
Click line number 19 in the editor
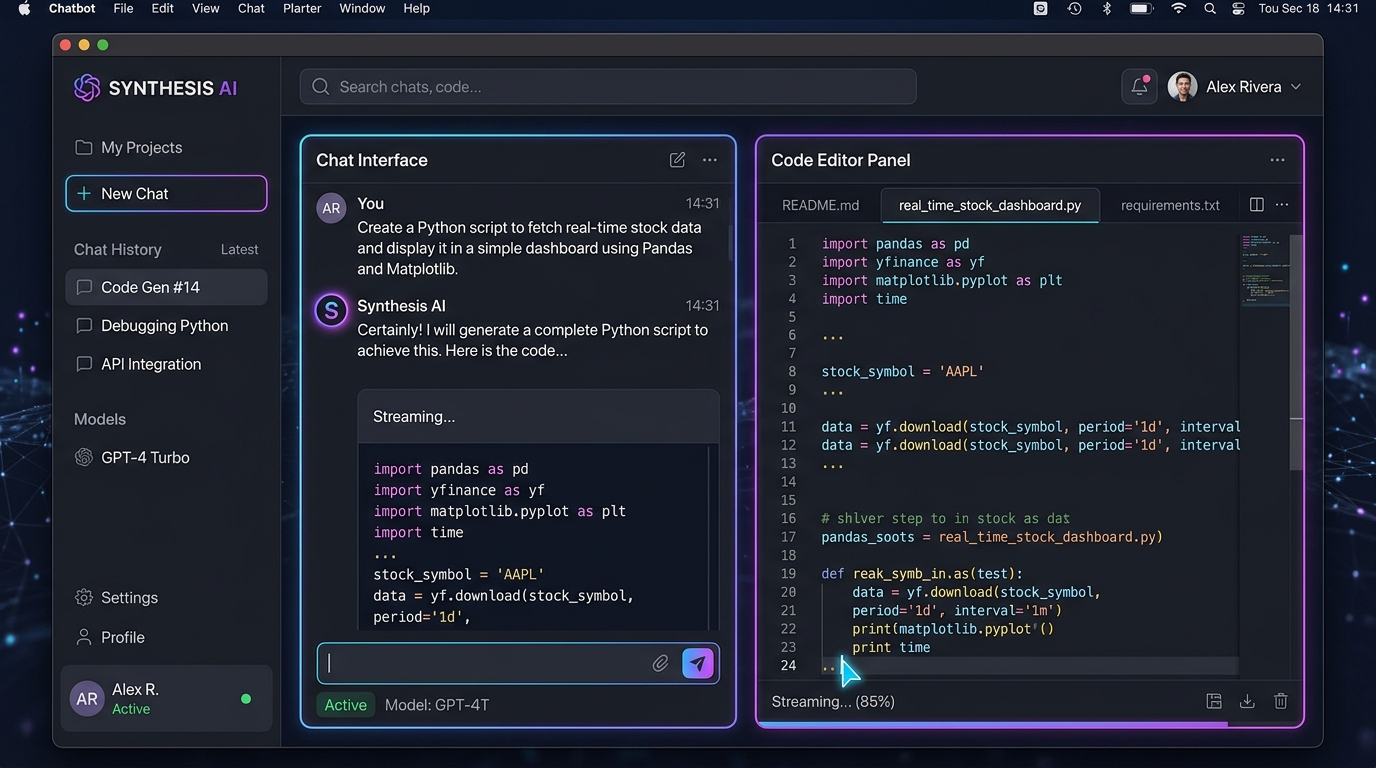pos(788,574)
